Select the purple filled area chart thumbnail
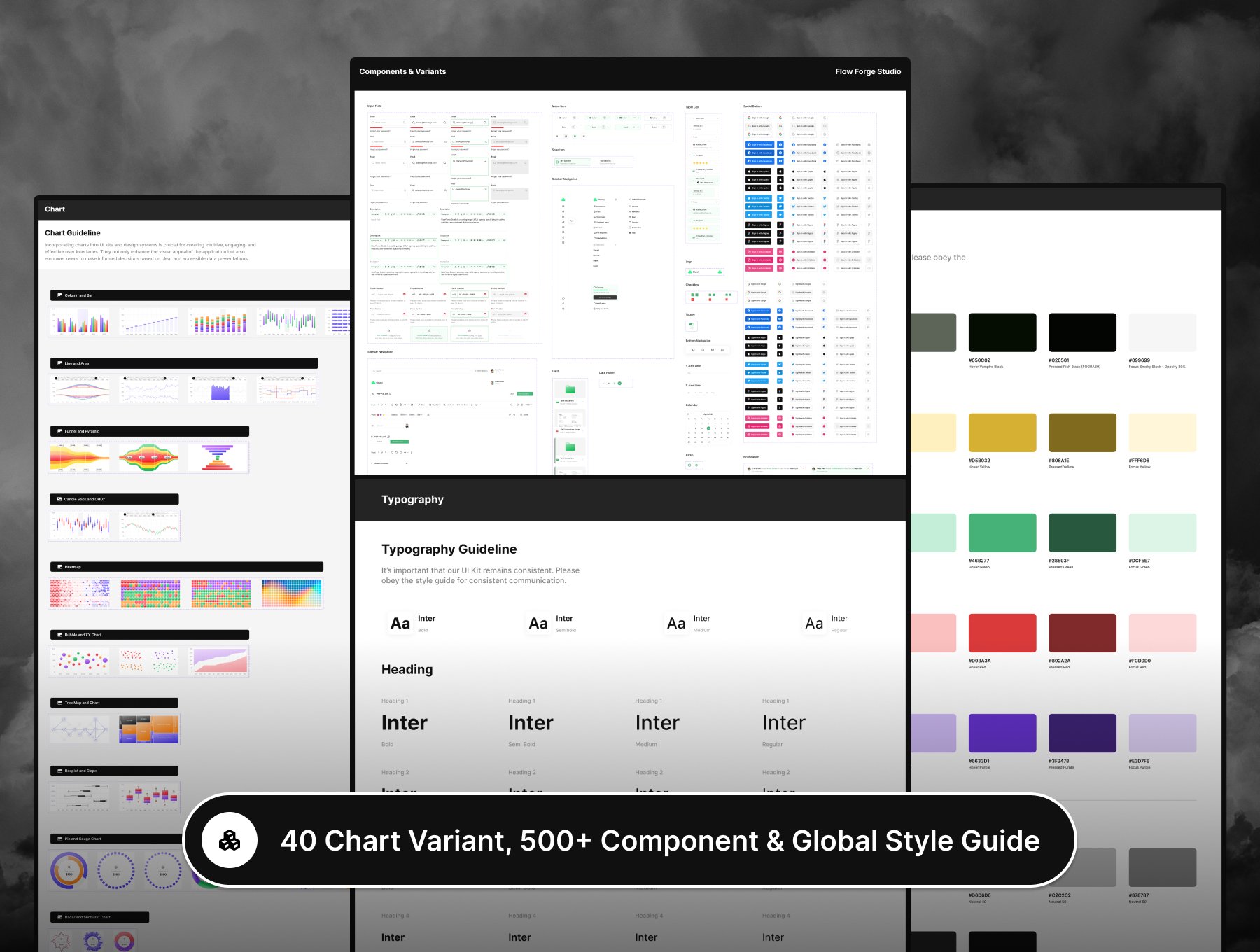This screenshot has width=1260, height=952. (x=219, y=390)
